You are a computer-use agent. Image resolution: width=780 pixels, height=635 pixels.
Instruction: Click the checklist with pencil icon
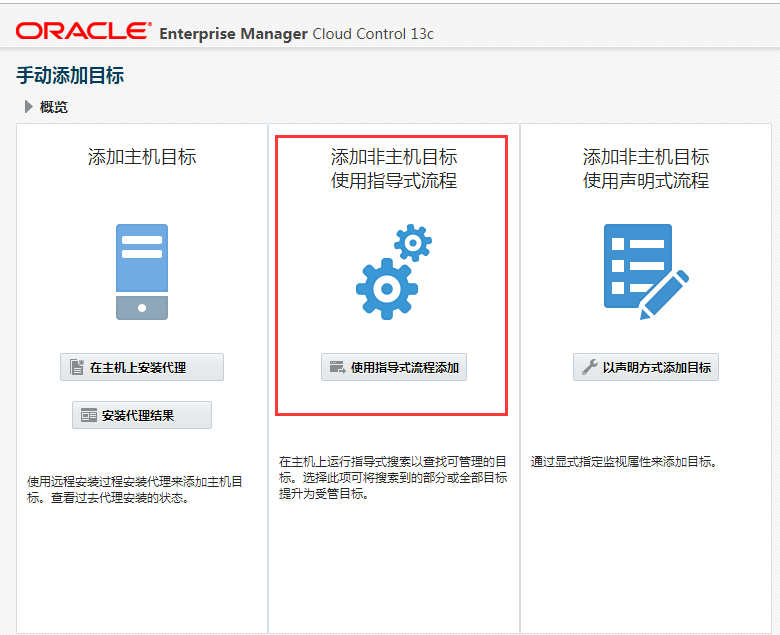(x=646, y=272)
